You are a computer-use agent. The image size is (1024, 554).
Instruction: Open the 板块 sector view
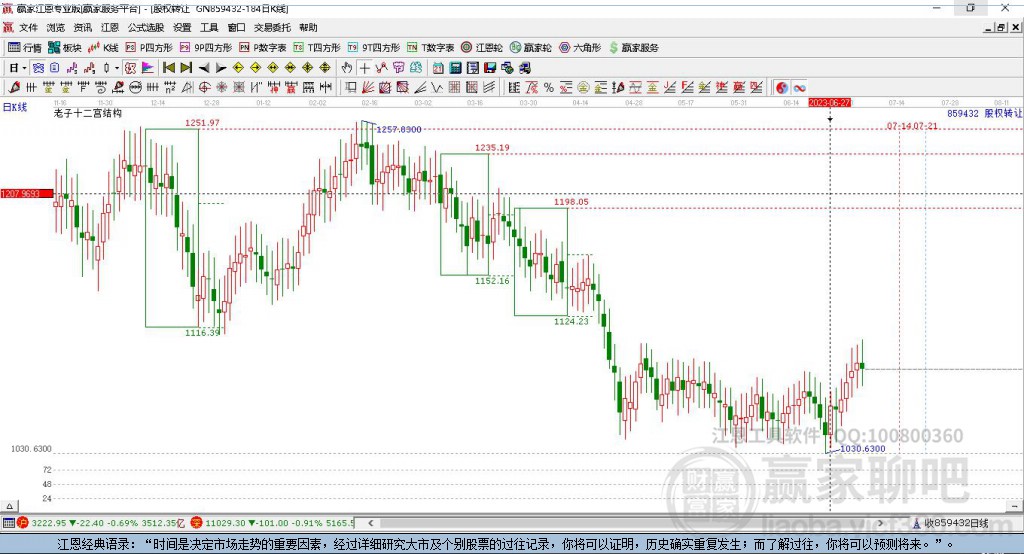tap(64, 48)
